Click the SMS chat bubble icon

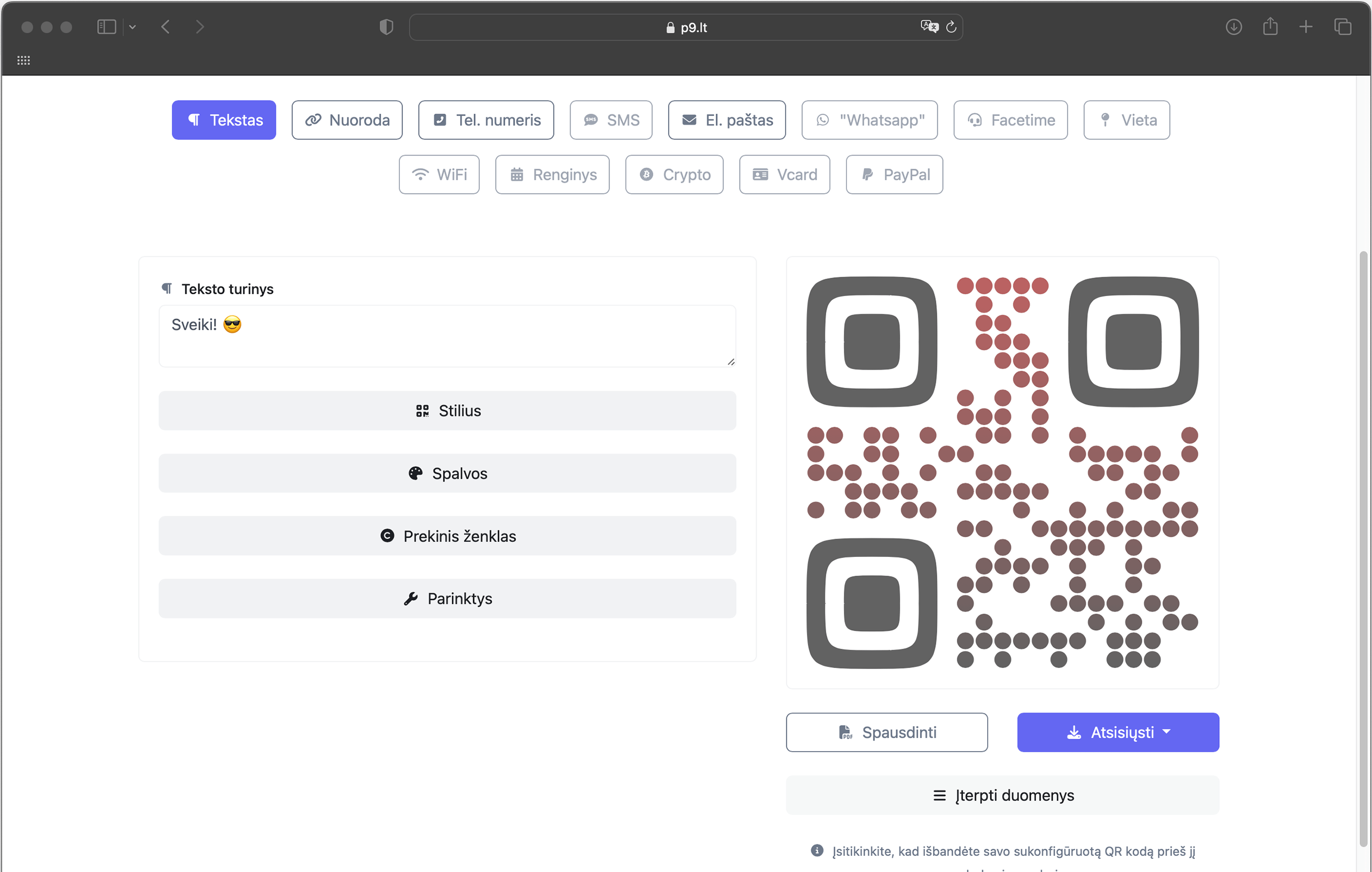point(591,119)
